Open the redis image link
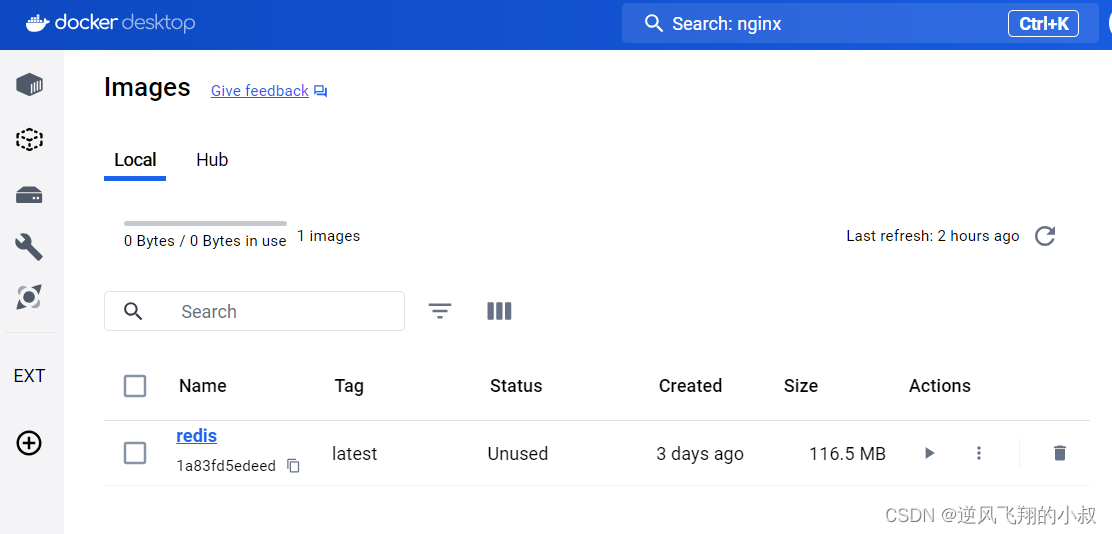This screenshot has width=1112, height=534. (196, 435)
